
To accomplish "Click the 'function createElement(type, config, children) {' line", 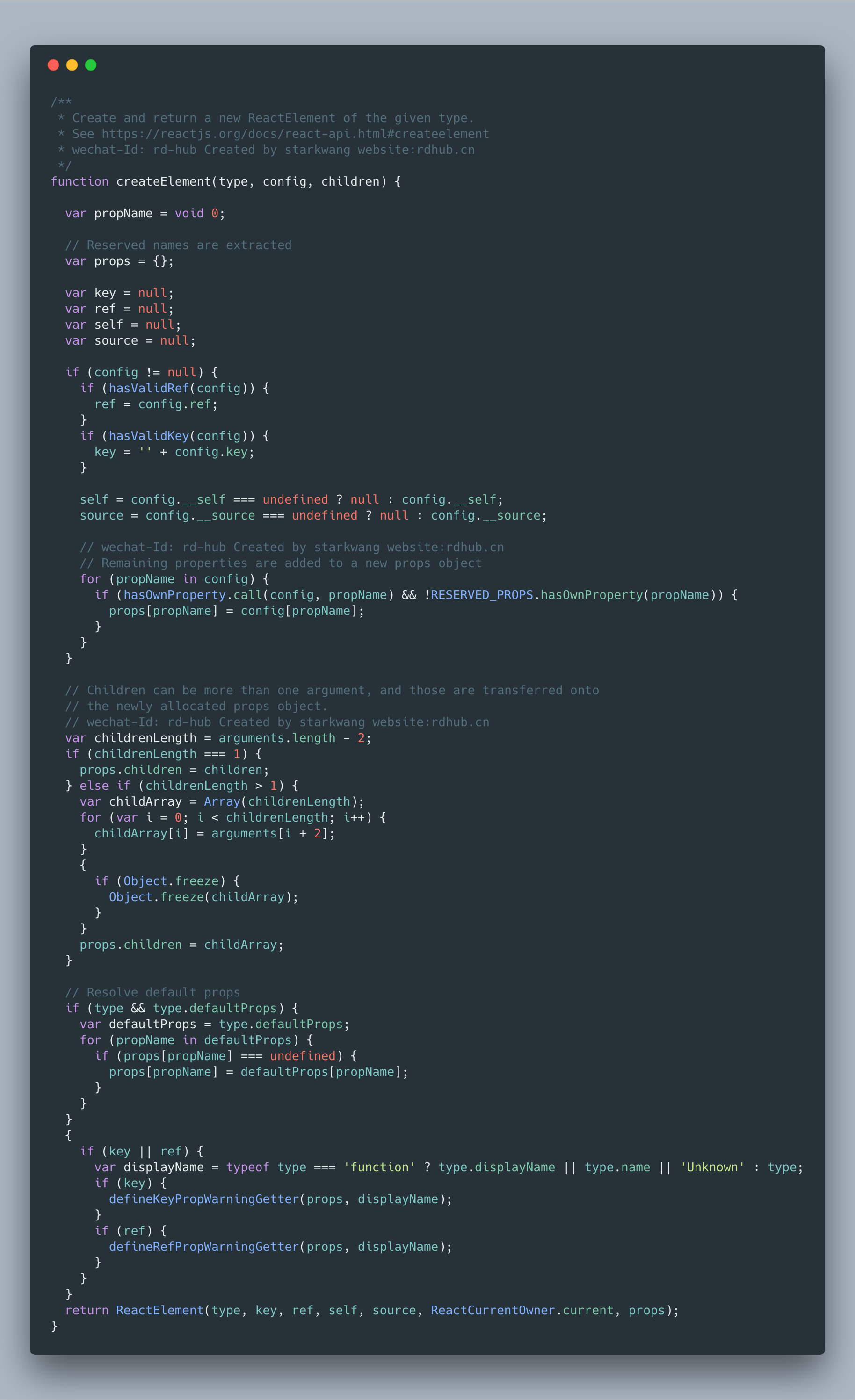I will pyautogui.click(x=226, y=182).
